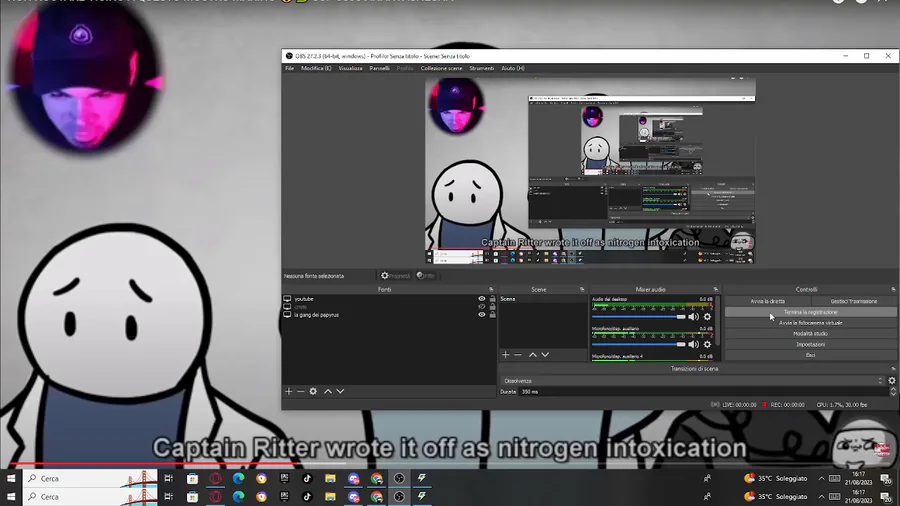This screenshot has width=900, height=506.
Task: Select la gang dei papyrus source row
Action: (x=389, y=315)
